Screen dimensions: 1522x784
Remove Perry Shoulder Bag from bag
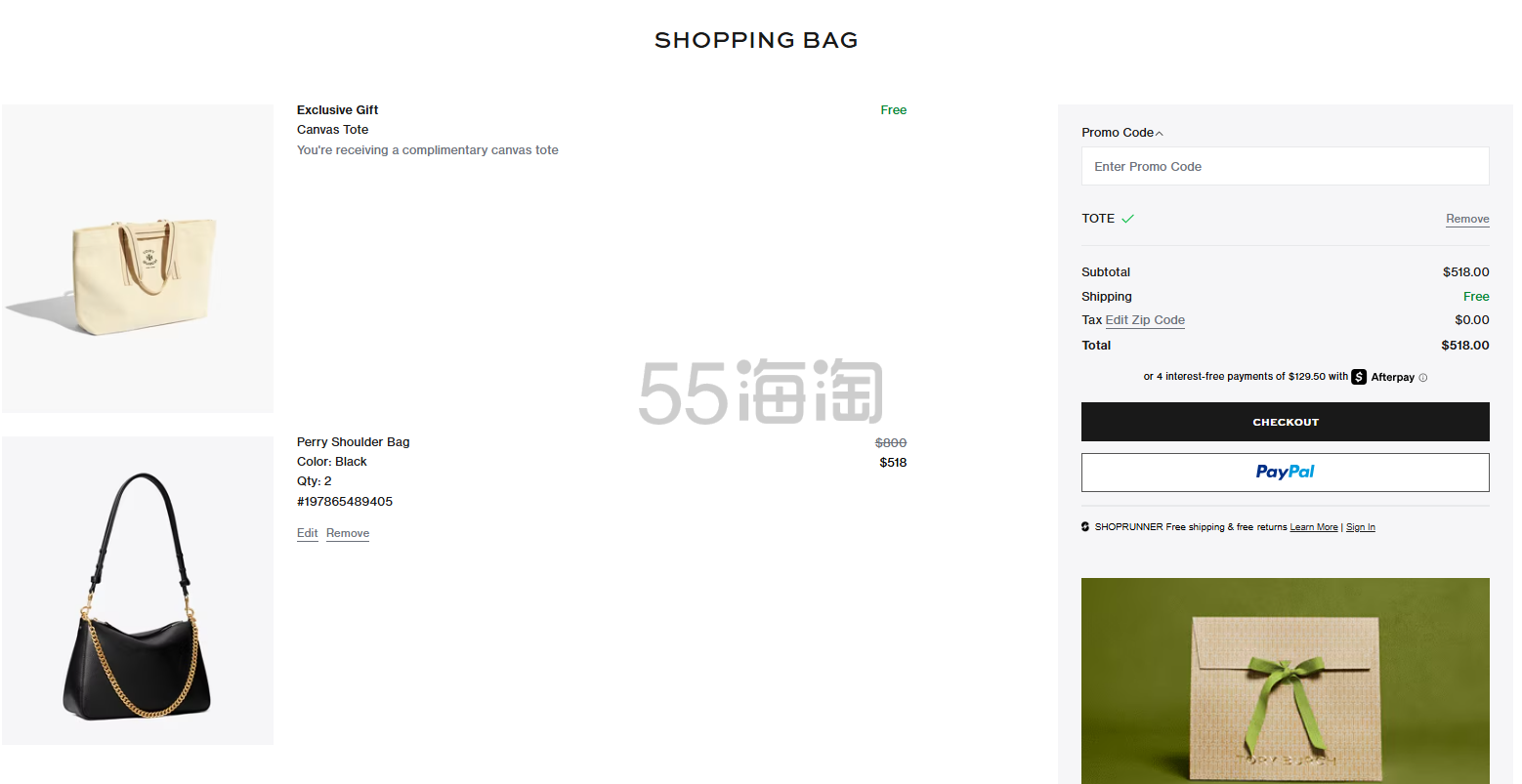coord(348,533)
